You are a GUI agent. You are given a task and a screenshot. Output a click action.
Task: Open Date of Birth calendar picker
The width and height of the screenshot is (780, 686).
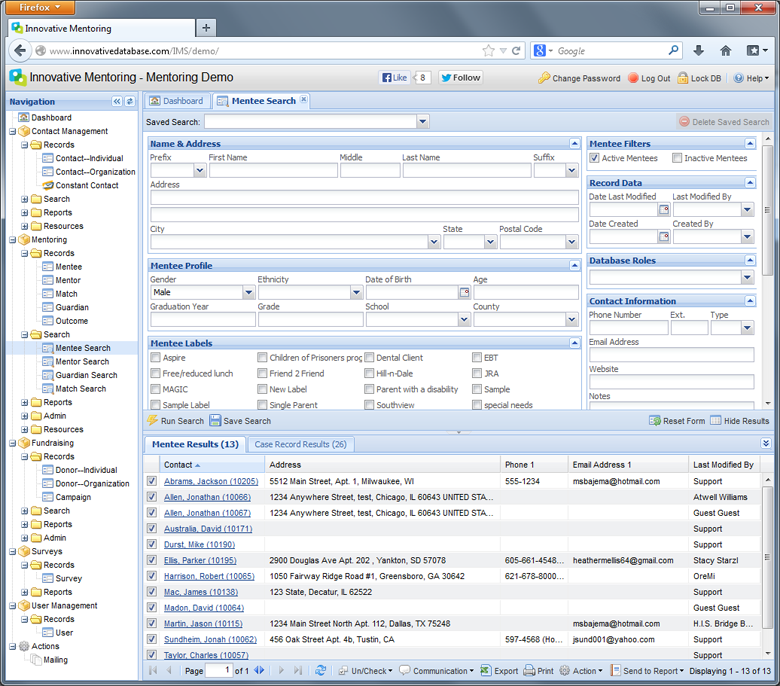pyautogui.click(x=464, y=293)
